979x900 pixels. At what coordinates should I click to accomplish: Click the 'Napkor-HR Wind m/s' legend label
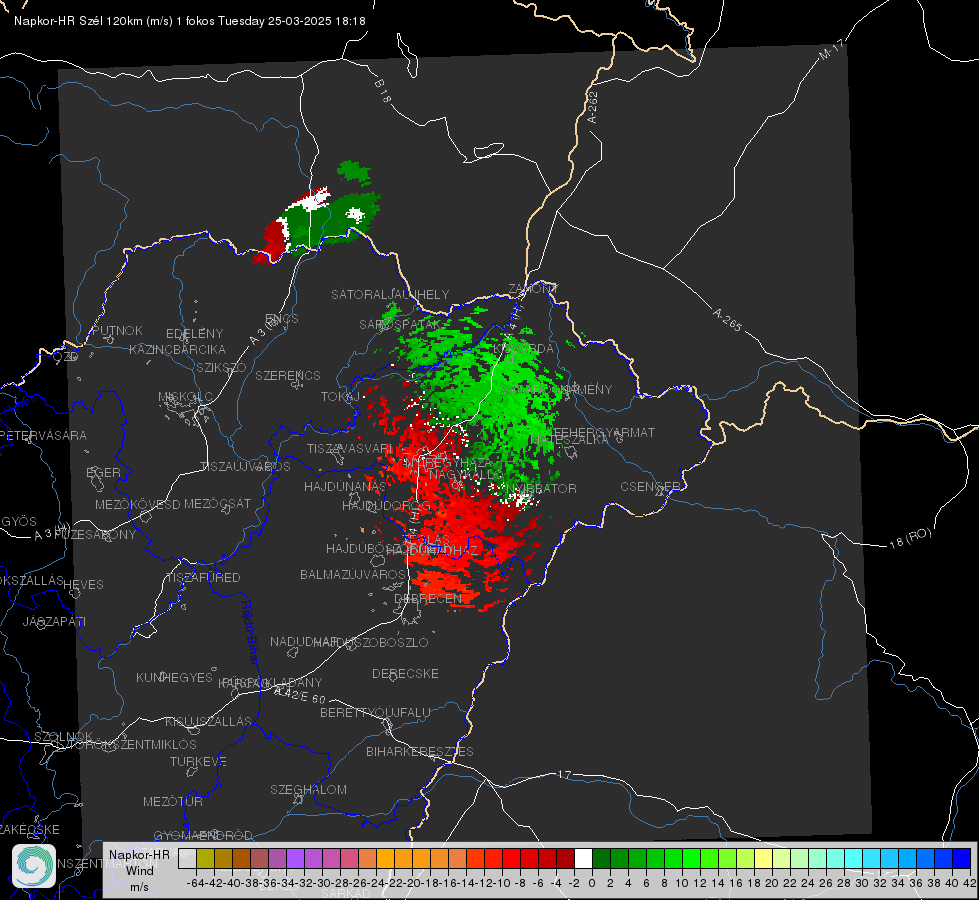pyautogui.click(x=139, y=870)
